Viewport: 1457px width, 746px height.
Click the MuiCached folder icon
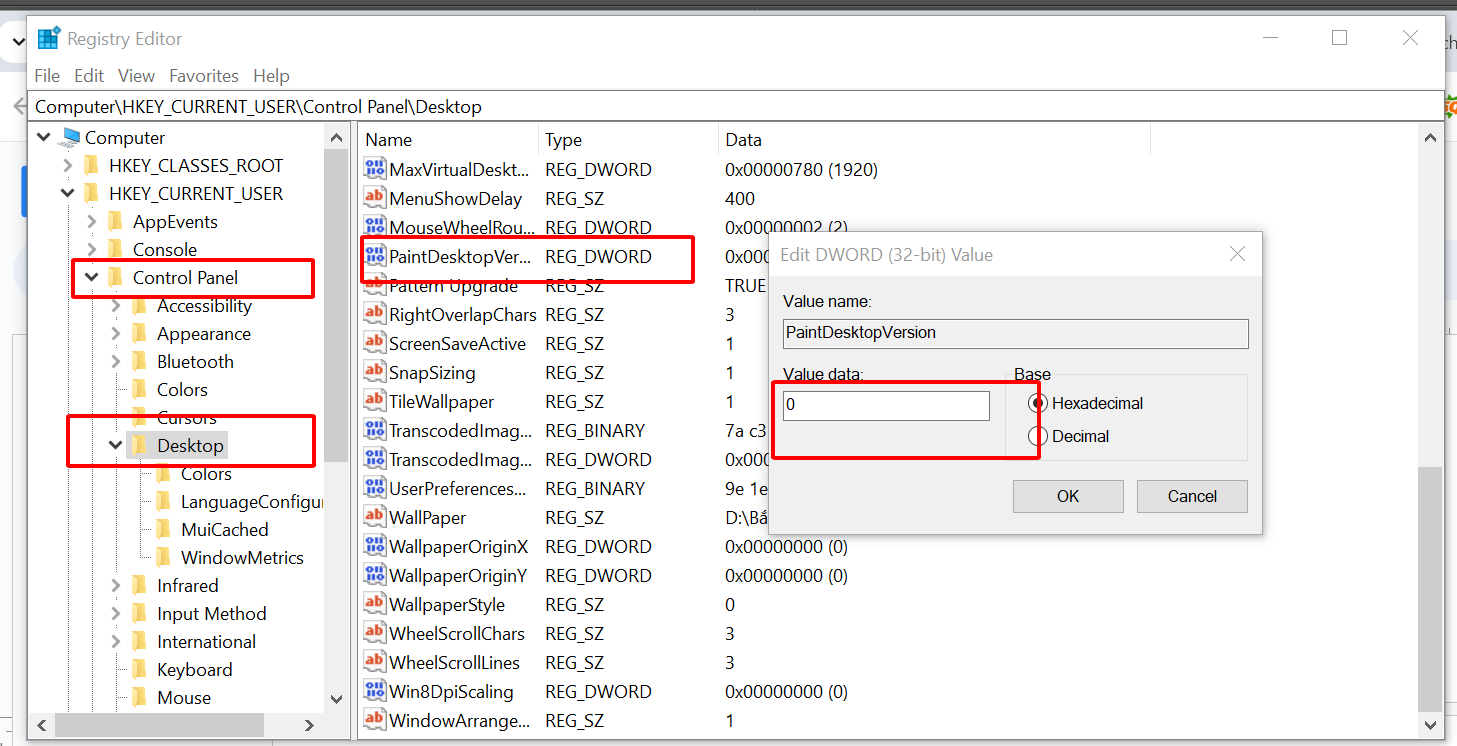click(164, 530)
